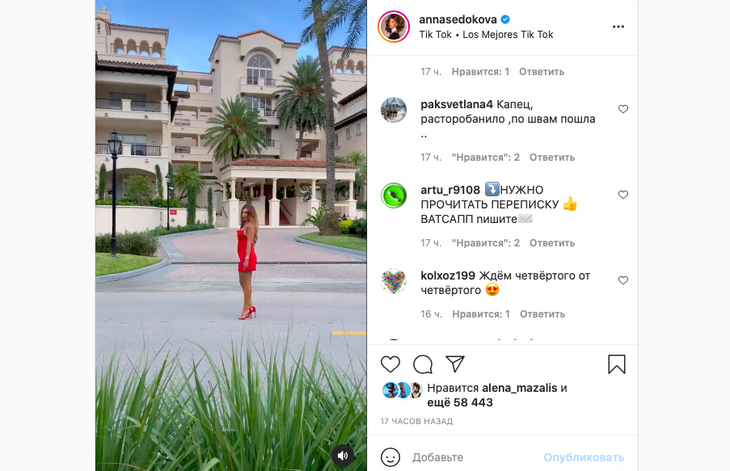Open alena_mazalis profile from likes line
Image resolution: width=730 pixels, height=471 pixels.
click(520, 388)
